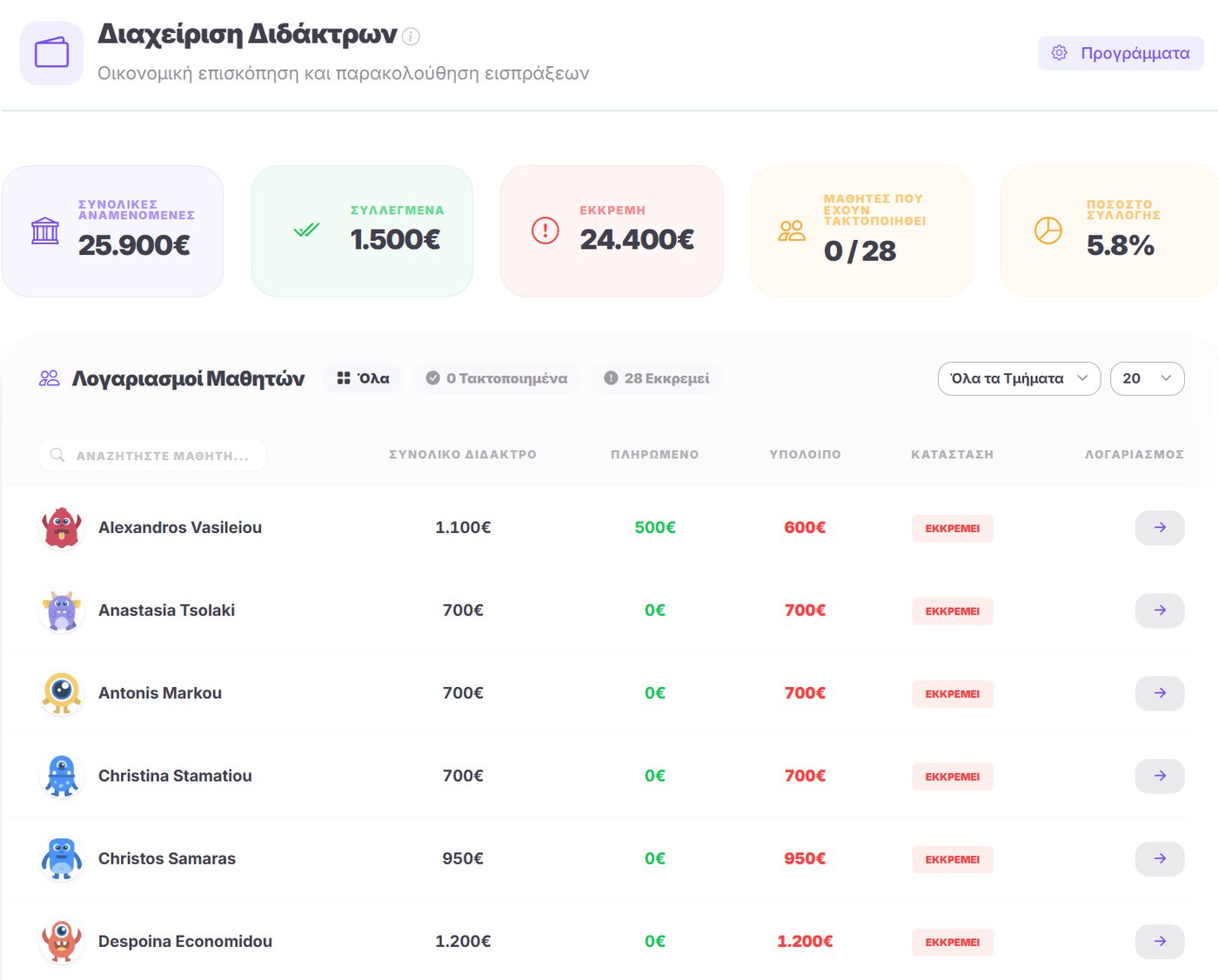
Task: Open the Προγράμματα settings button
Action: (x=1121, y=53)
